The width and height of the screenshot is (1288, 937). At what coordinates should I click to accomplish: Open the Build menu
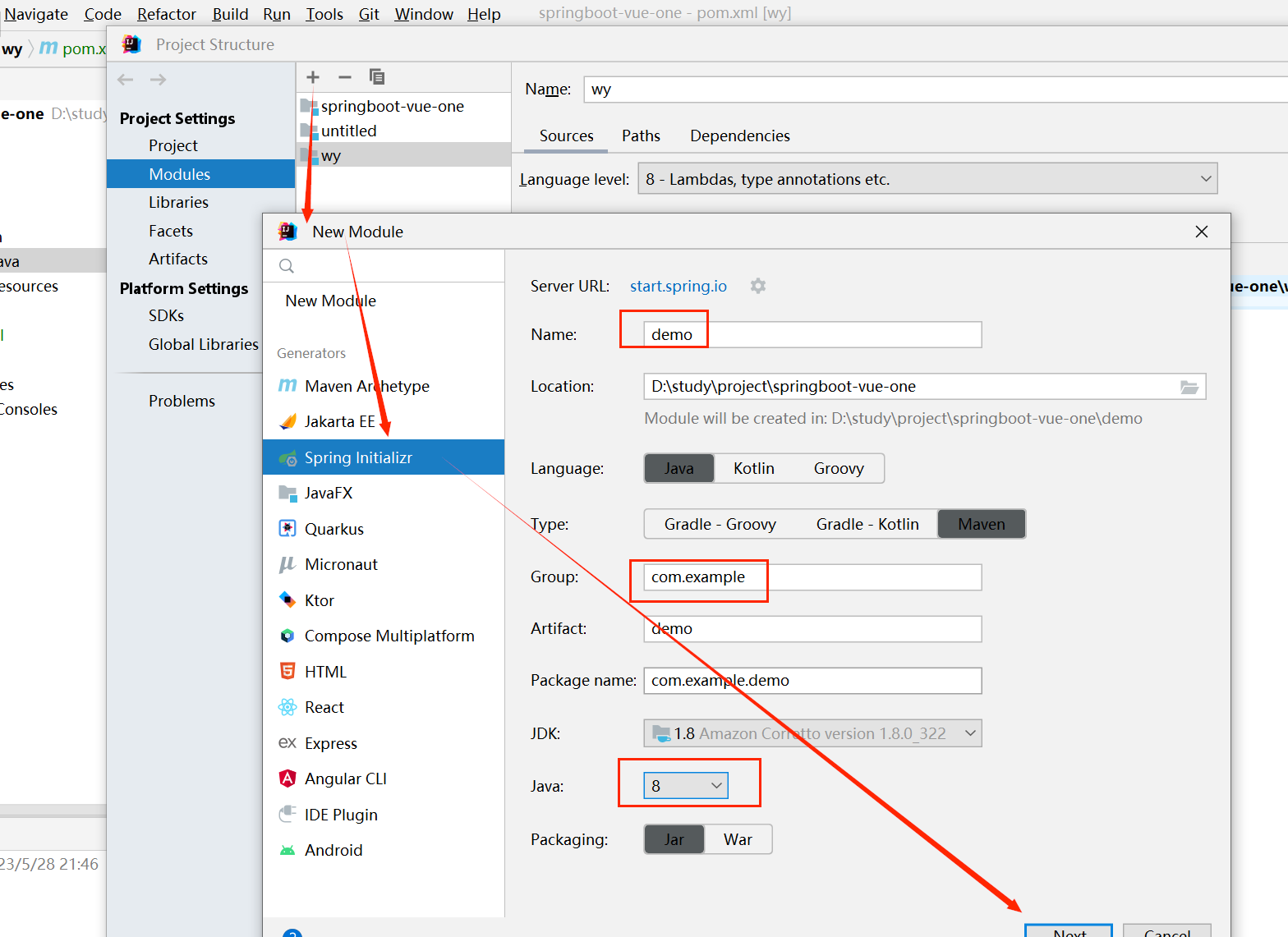230,14
